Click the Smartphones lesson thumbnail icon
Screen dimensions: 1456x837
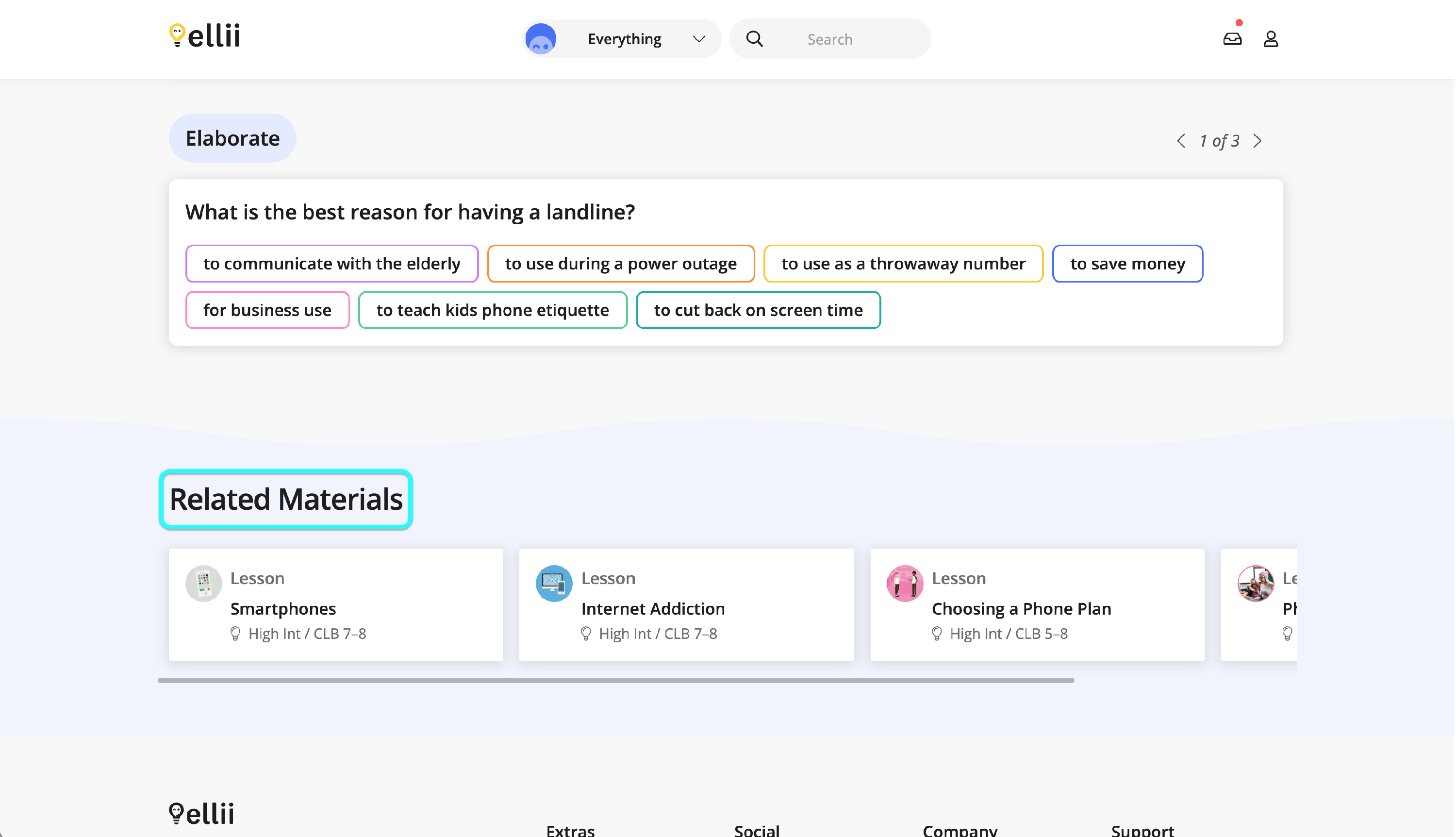coord(203,584)
